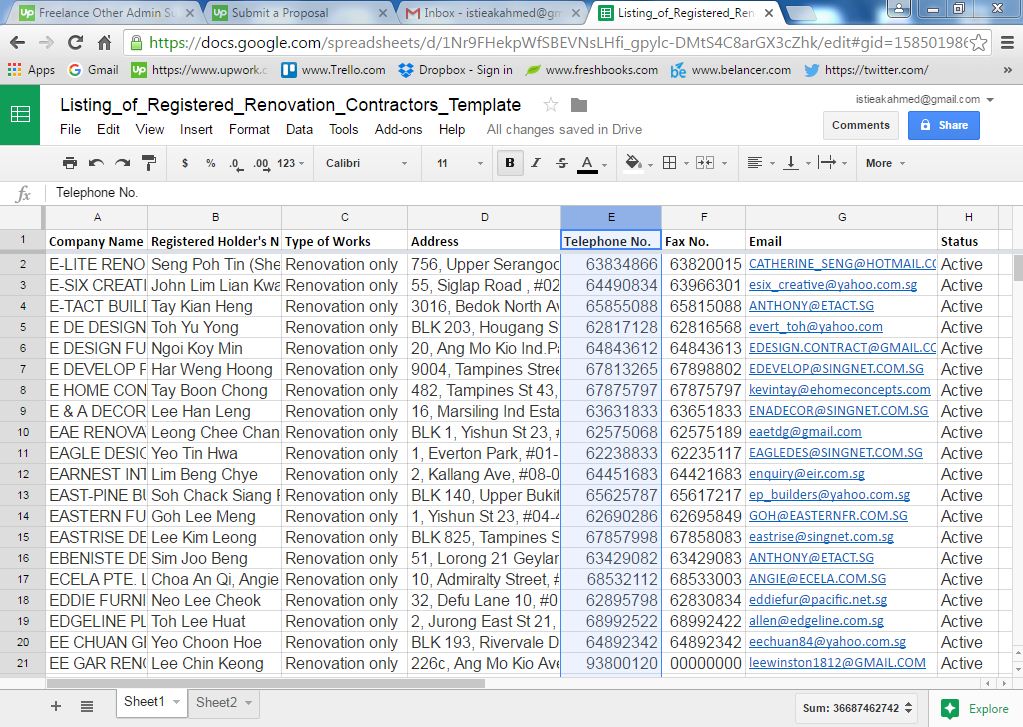Open account menu for istieakahmed@gmail.com
Image resolution: width=1023 pixels, height=727 pixels.
pyautogui.click(x=924, y=99)
